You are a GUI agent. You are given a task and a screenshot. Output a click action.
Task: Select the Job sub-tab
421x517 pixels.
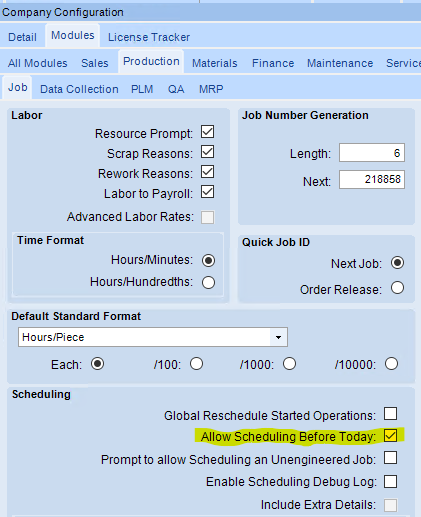click(17, 87)
